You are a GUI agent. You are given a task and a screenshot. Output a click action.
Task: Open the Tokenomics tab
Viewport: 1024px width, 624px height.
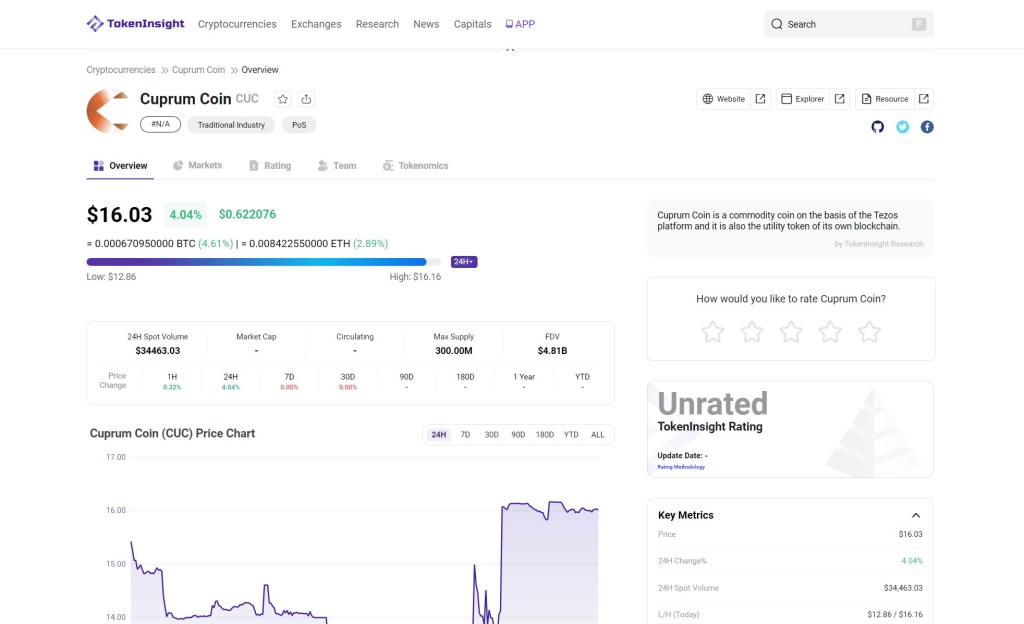pos(423,165)
